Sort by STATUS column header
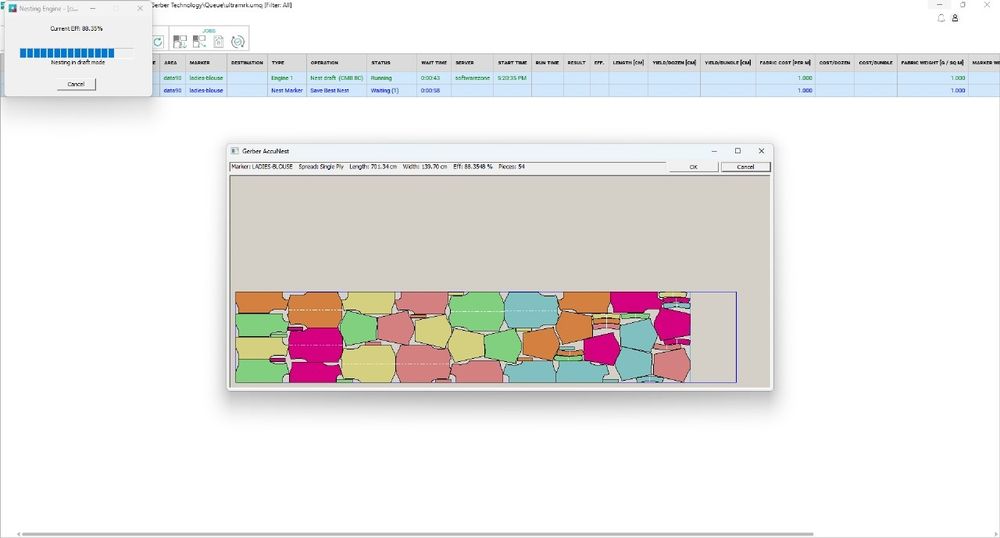 [392, 62]
